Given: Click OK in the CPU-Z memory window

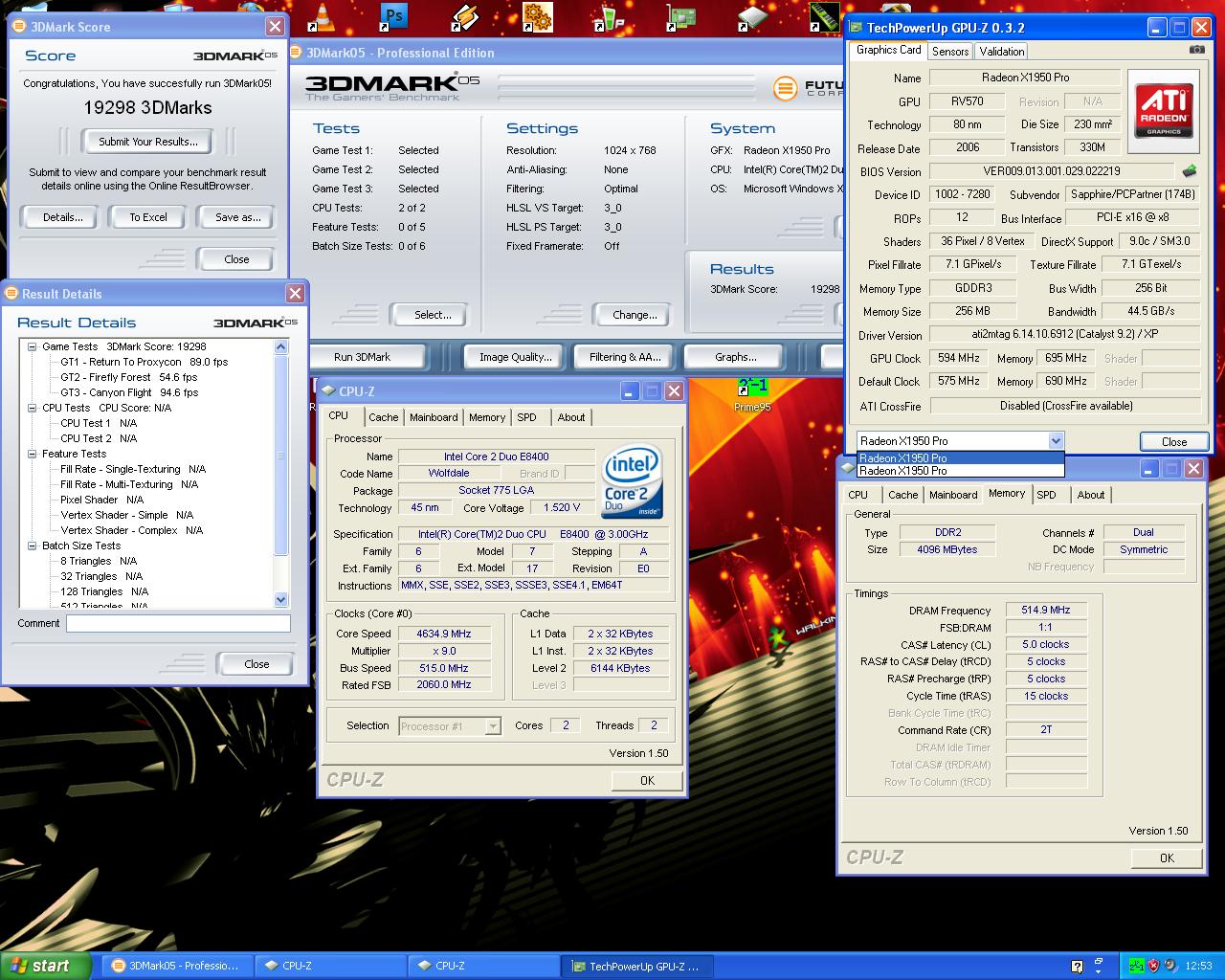Looking at the screenshot, I should coord(1167,858).
